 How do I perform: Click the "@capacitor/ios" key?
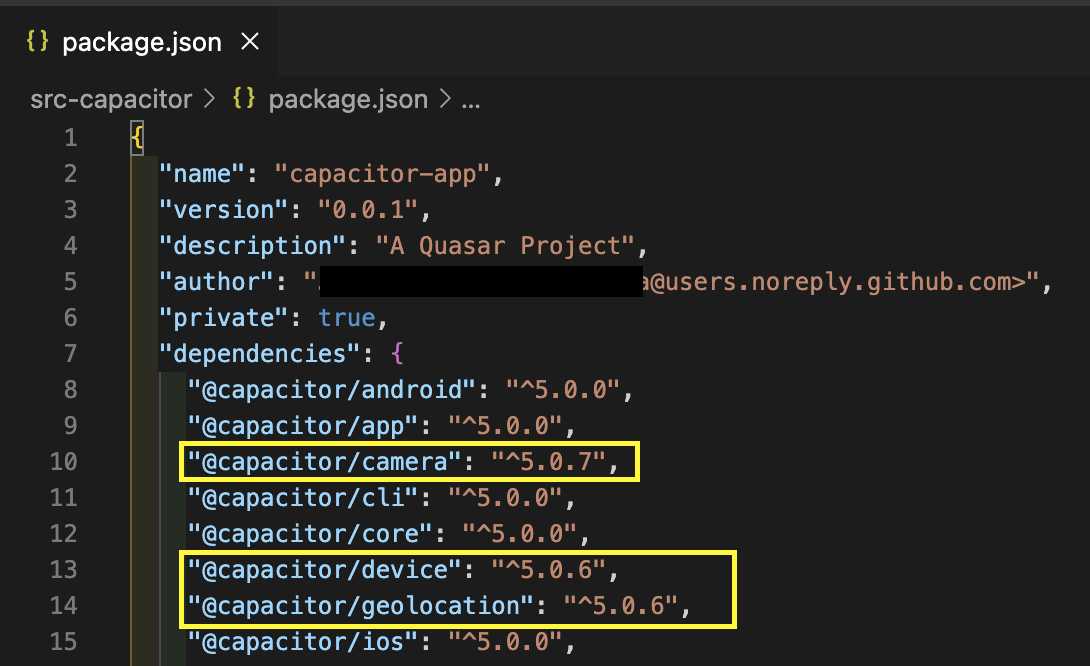(x=303, y=642)
